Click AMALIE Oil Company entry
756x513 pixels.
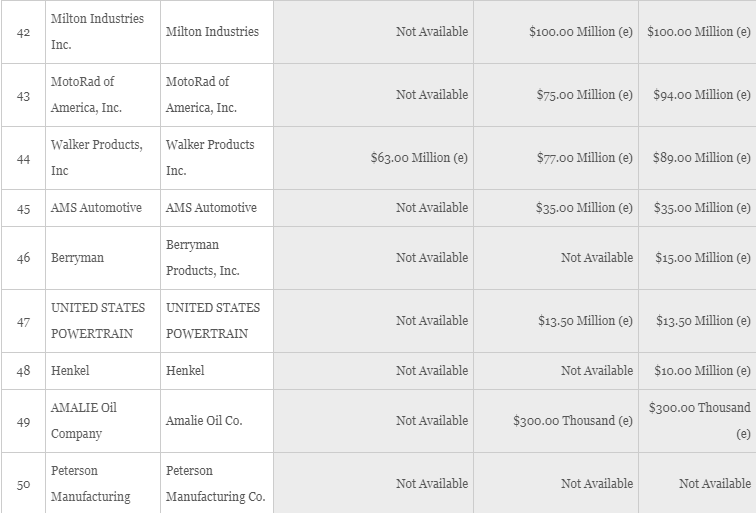pos(84,421)
